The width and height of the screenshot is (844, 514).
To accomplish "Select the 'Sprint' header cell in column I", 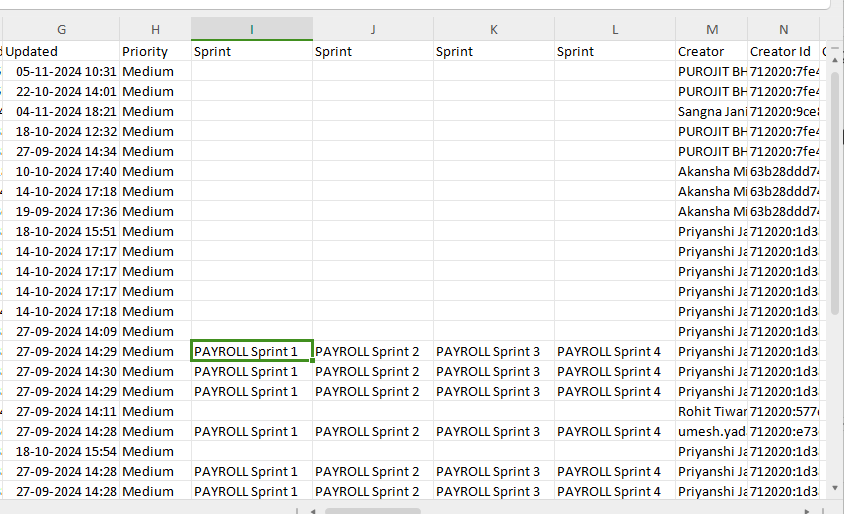I will [251, 52].
